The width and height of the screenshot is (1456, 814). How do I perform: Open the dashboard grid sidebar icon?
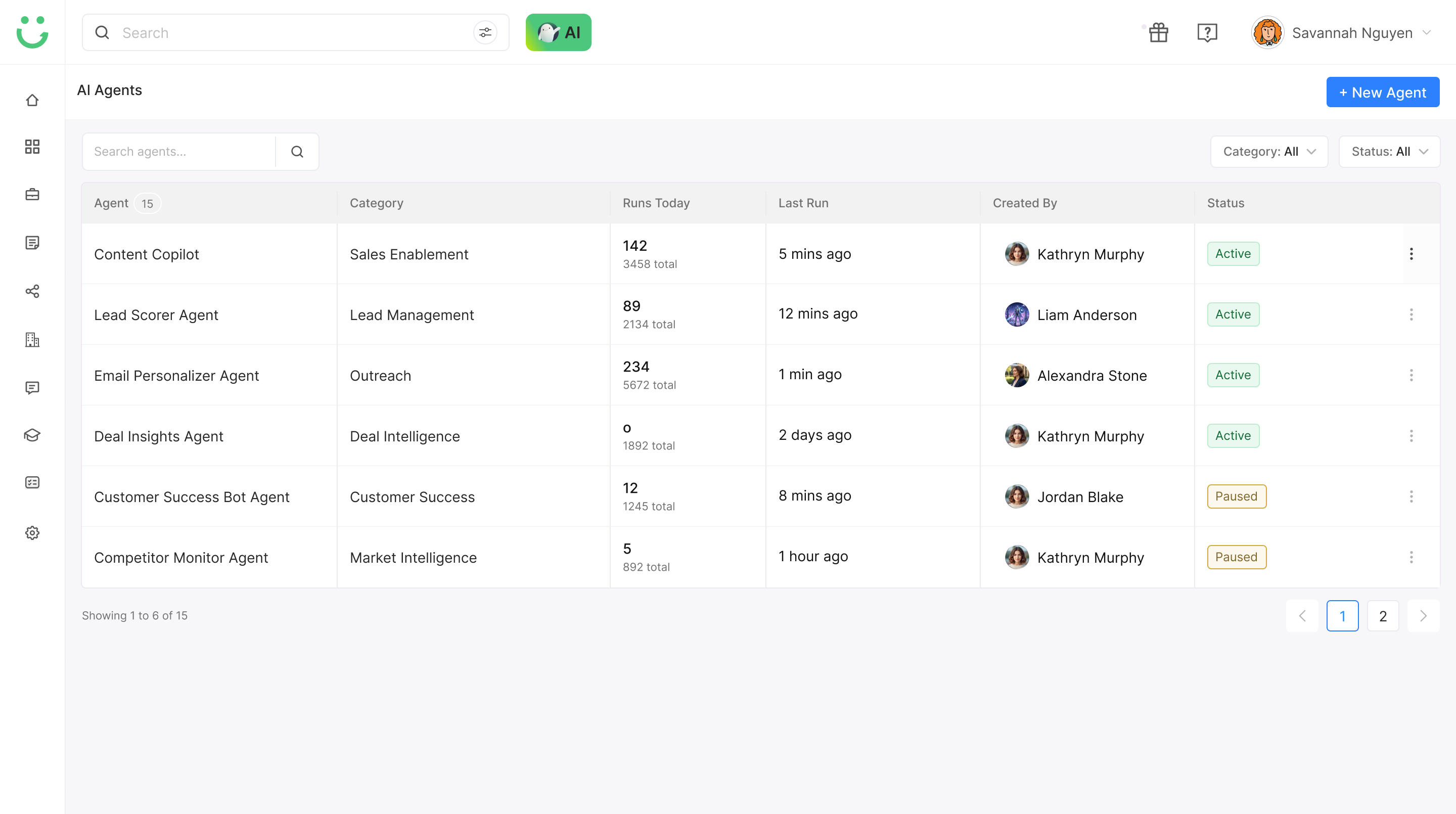(32, 147)
